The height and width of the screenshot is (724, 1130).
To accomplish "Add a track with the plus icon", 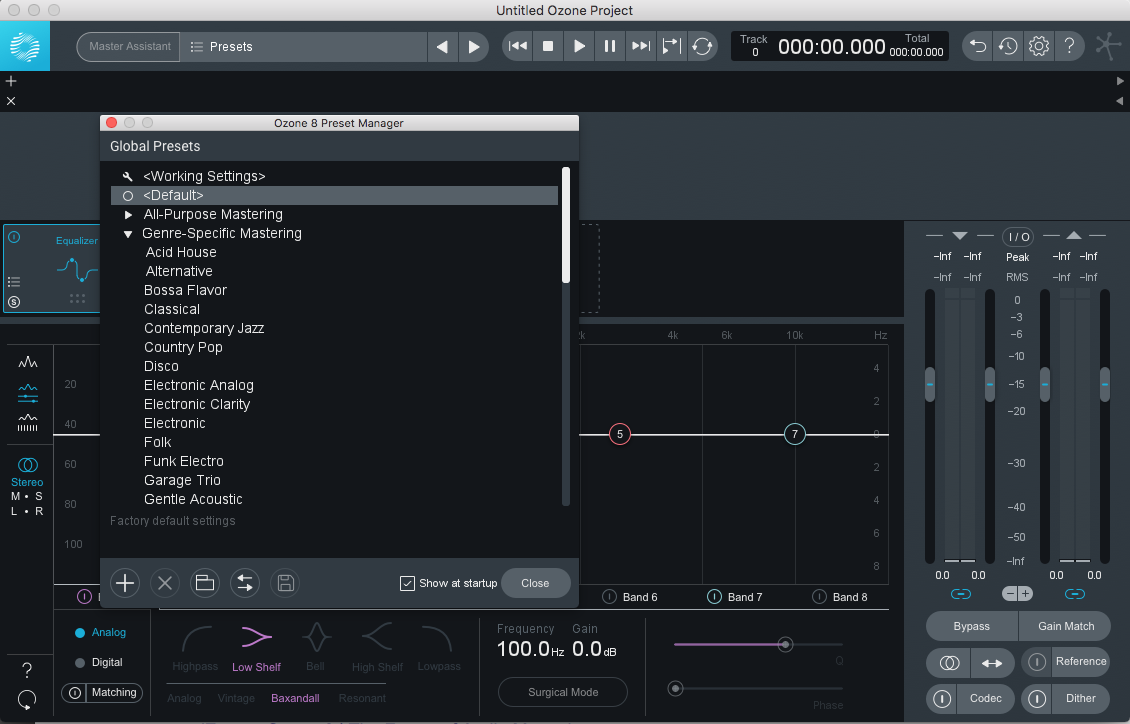I will pos(11,81).
